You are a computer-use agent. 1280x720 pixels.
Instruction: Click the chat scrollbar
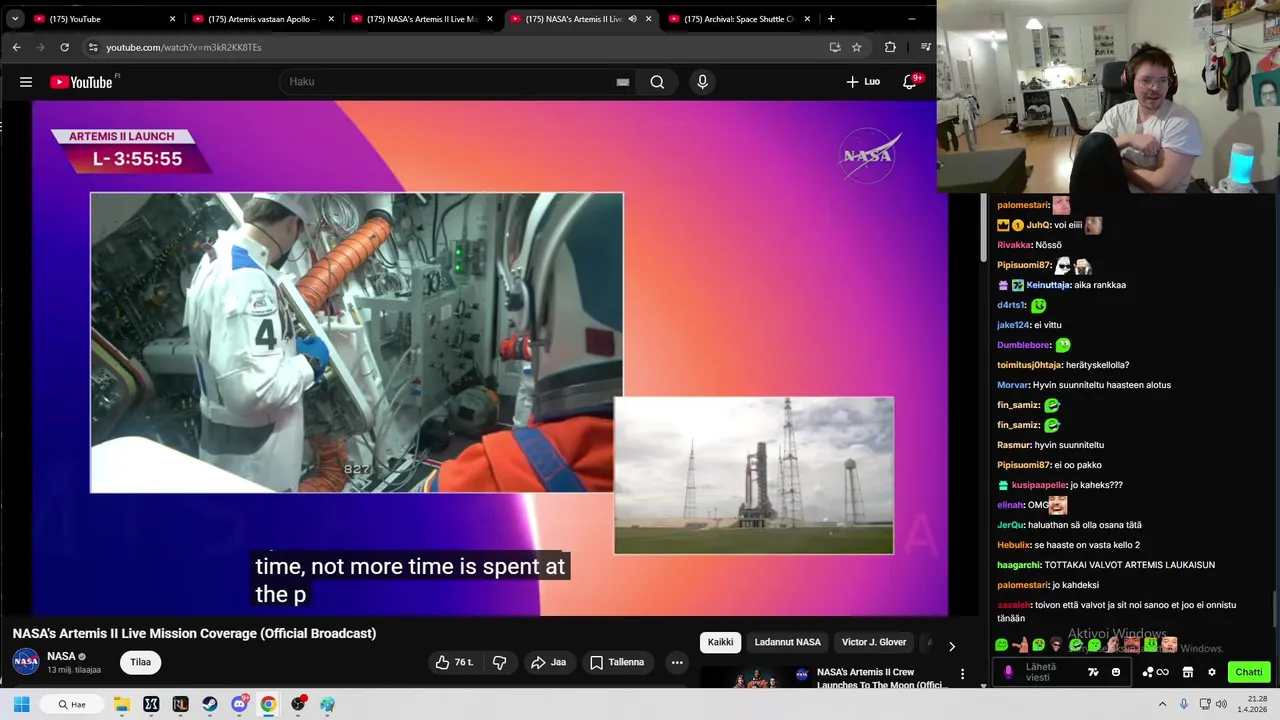(x=1274, y=608)
